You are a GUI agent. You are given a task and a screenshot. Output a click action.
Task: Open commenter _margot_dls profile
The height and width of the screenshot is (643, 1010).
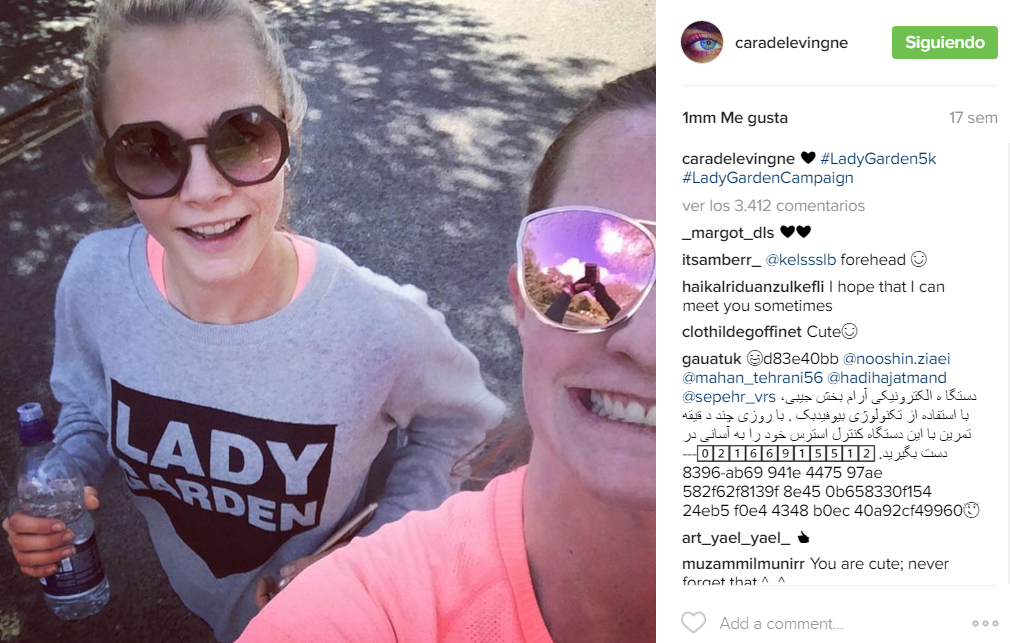coord(728,233)
